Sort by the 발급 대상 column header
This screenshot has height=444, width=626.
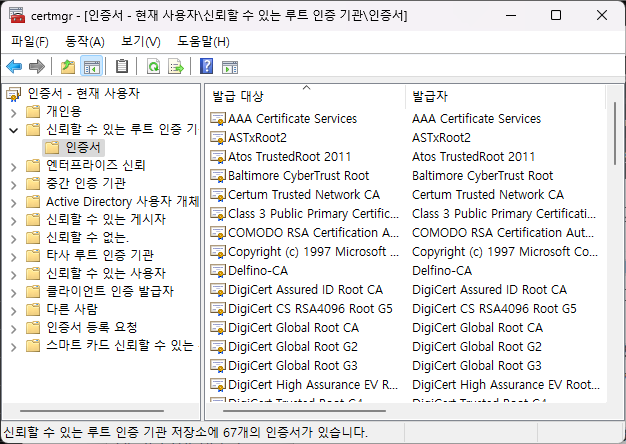(305, 96)
